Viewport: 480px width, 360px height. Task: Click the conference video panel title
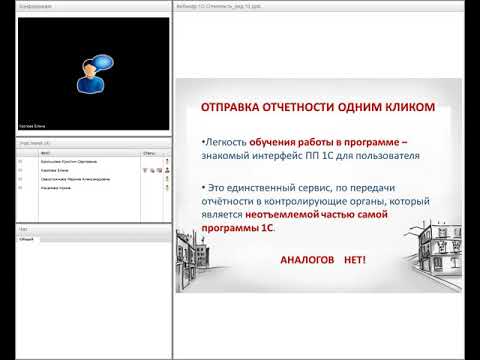point(35,6)
